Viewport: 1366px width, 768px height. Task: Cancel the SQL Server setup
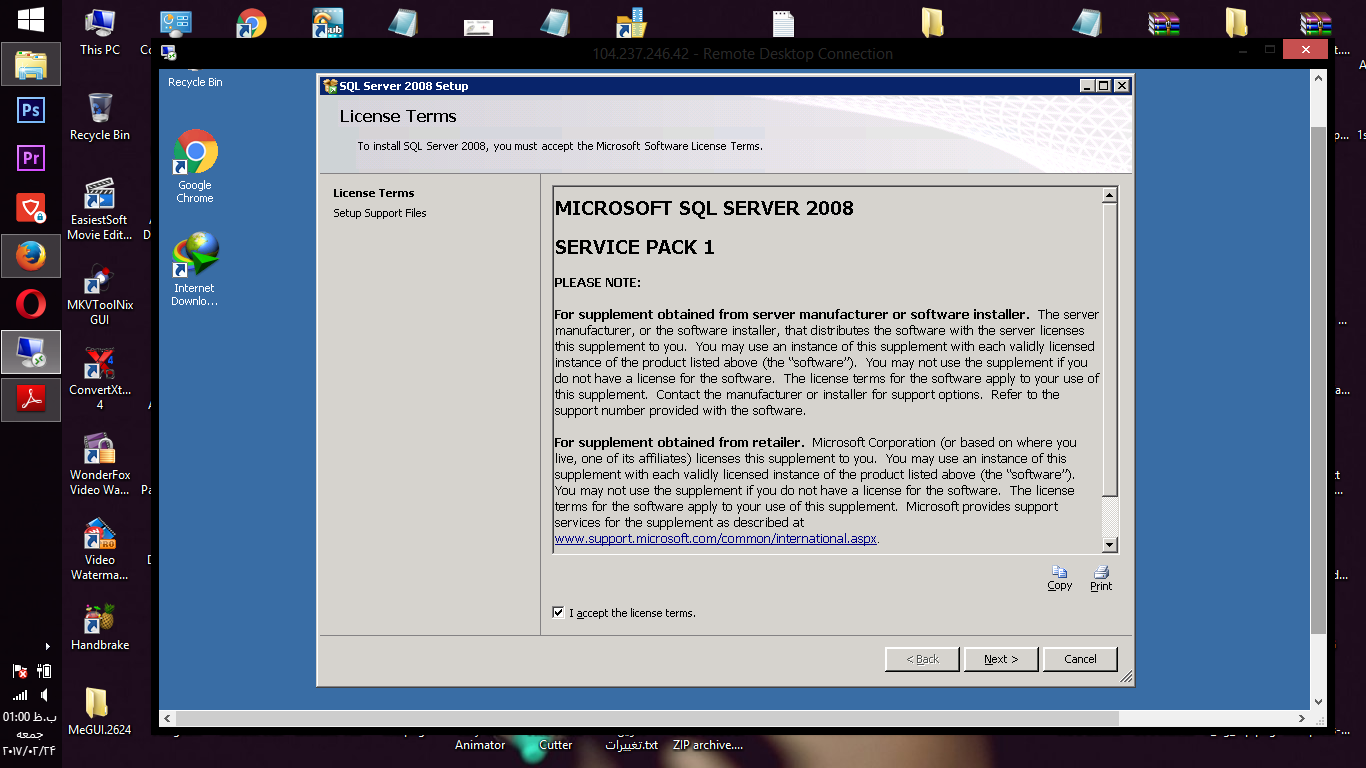click(1080, 659)
